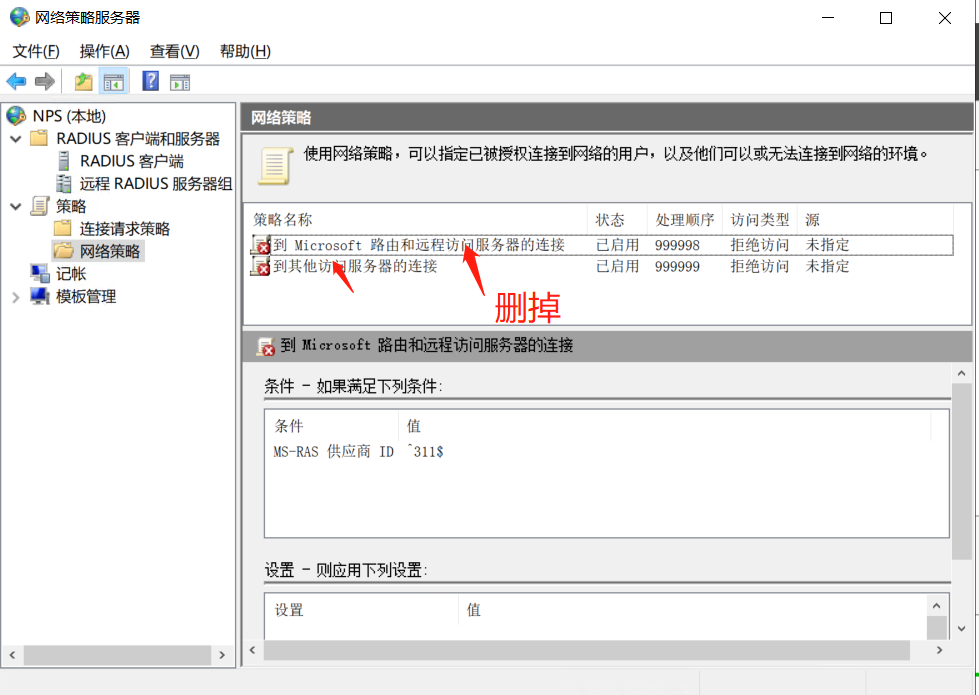Select NPS (本地) root node

pyautogui.click(x=69, y=116)
